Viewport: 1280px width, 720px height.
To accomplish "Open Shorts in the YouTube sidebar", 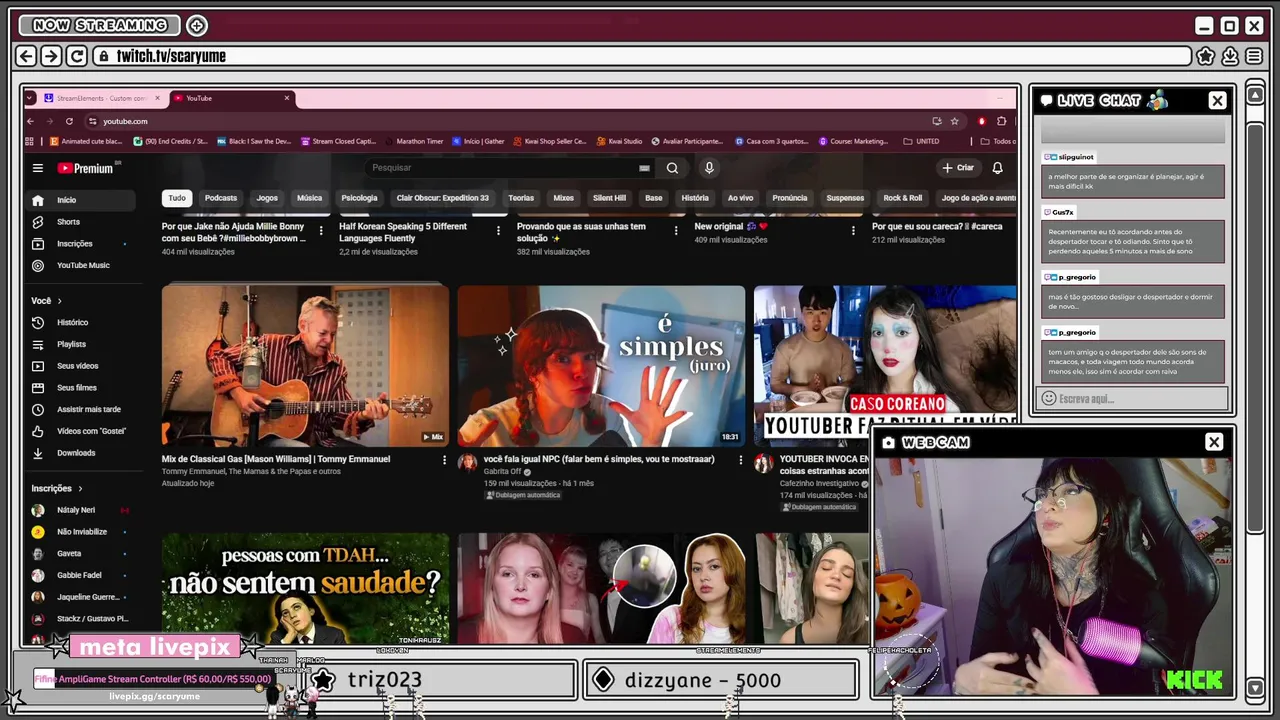I will coord(80,222).
